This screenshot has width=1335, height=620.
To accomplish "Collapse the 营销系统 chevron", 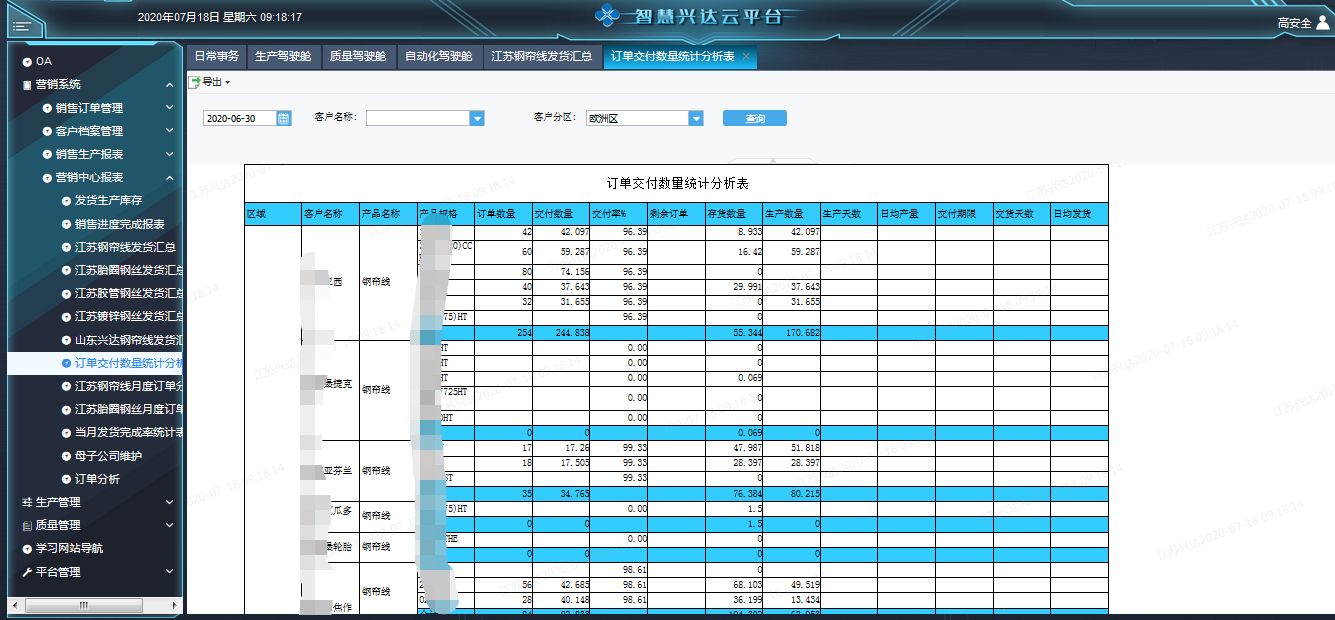I will (170, 84).
